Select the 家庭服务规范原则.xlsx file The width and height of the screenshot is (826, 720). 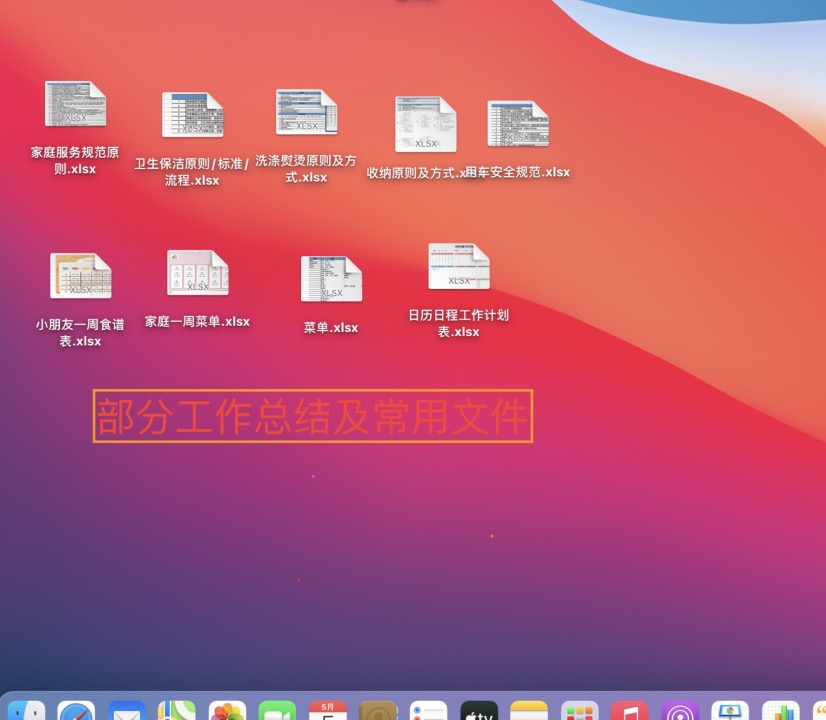[75, 104]
